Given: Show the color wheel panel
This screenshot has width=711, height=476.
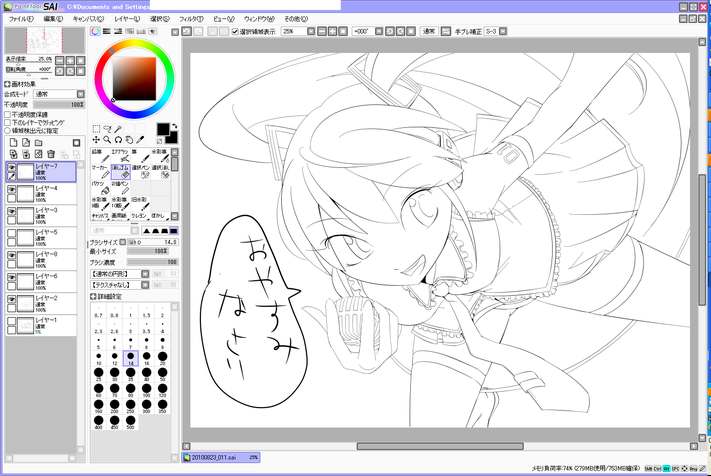Looking at the screenshot, I should pos(95,31).
